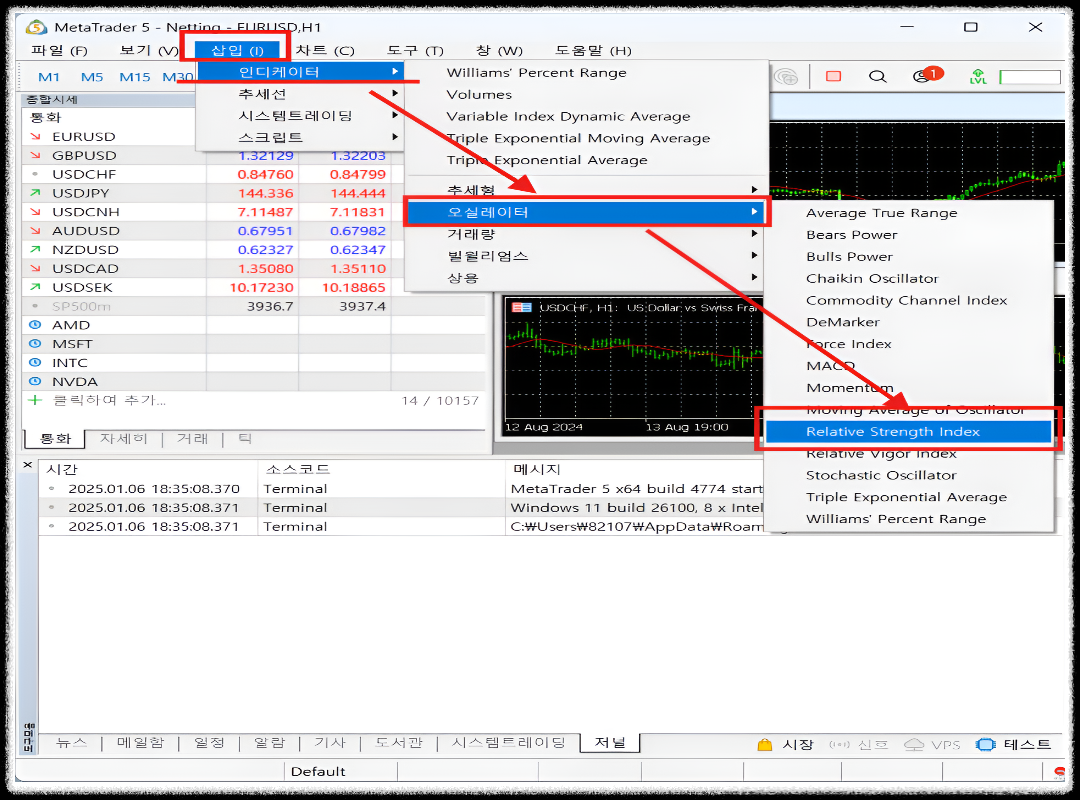1080x800 pixels.
Task: Expand the 스크립트 submenu arrow
Action: (x=395, y=137)
